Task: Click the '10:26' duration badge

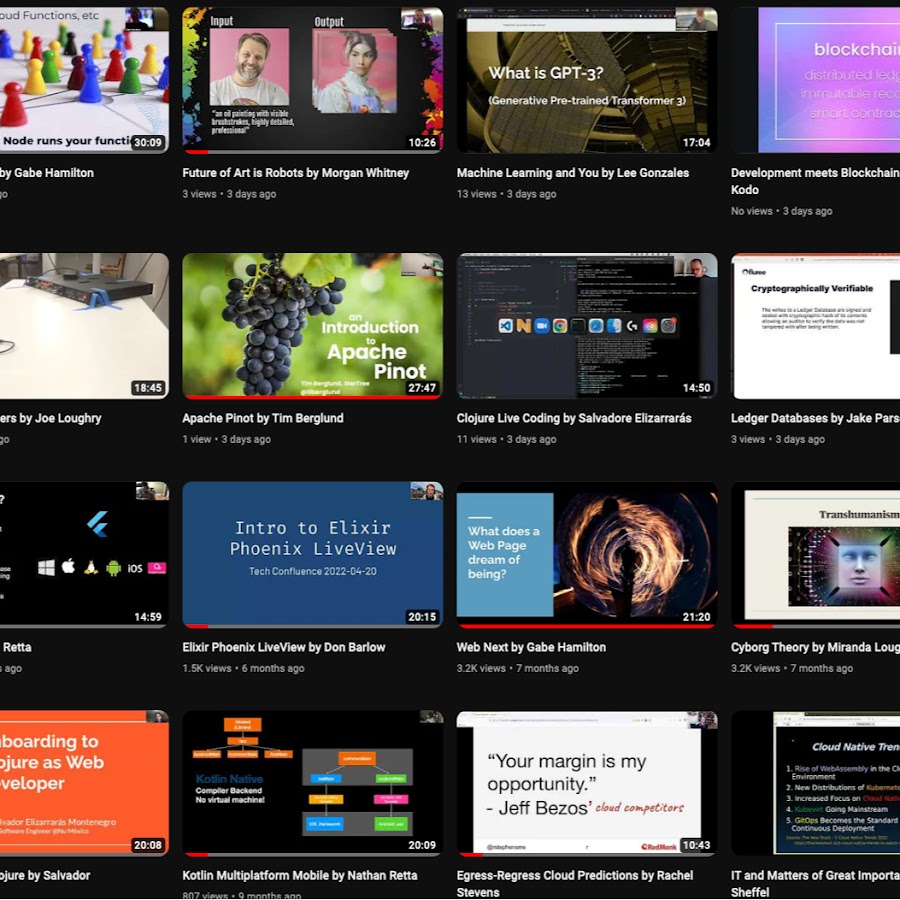Action: click(x=422, y=142)
